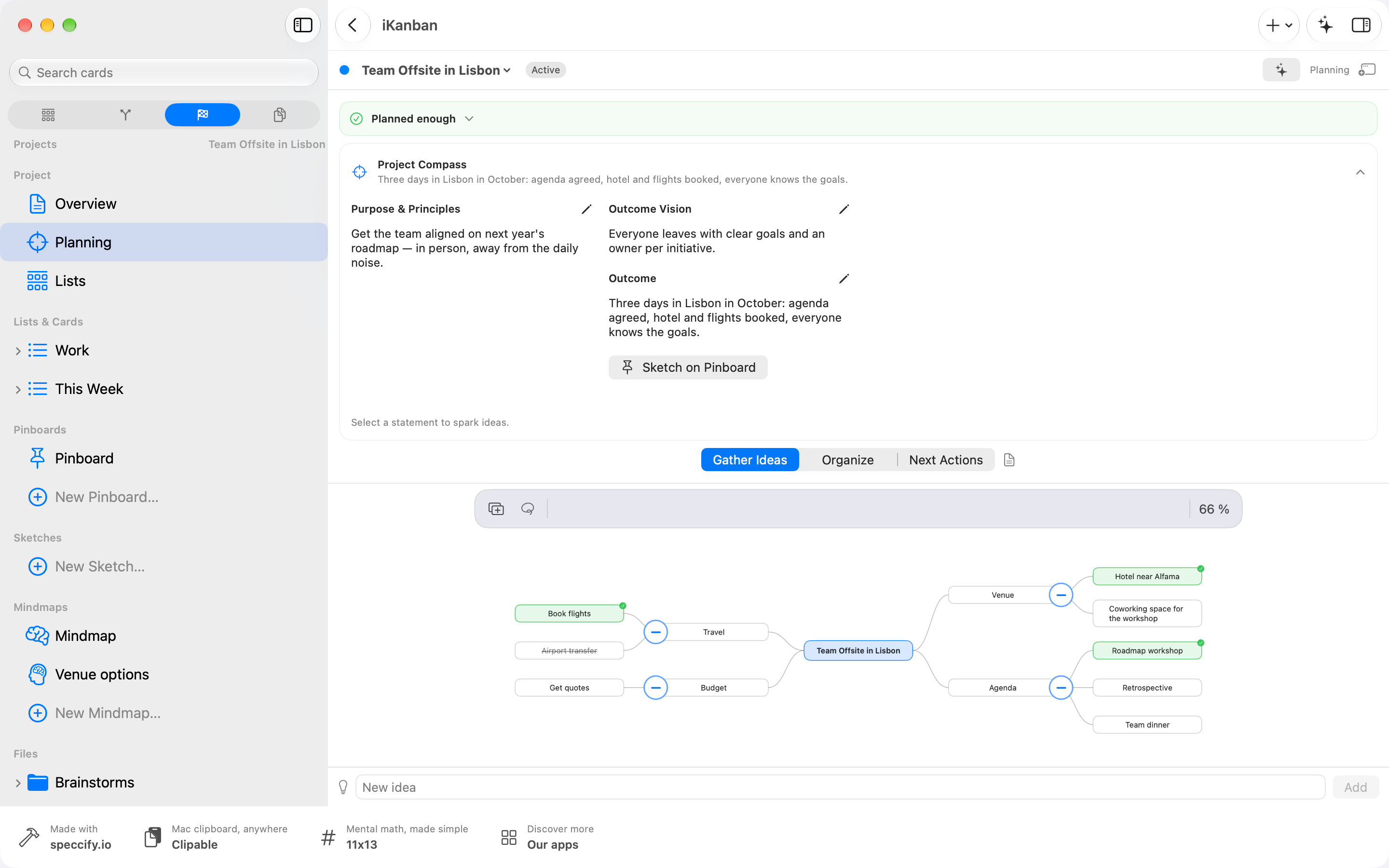Viewport: 1389px width, 868px height.
Task: Collapse the Project Compass section
Action: point(1360,172)
